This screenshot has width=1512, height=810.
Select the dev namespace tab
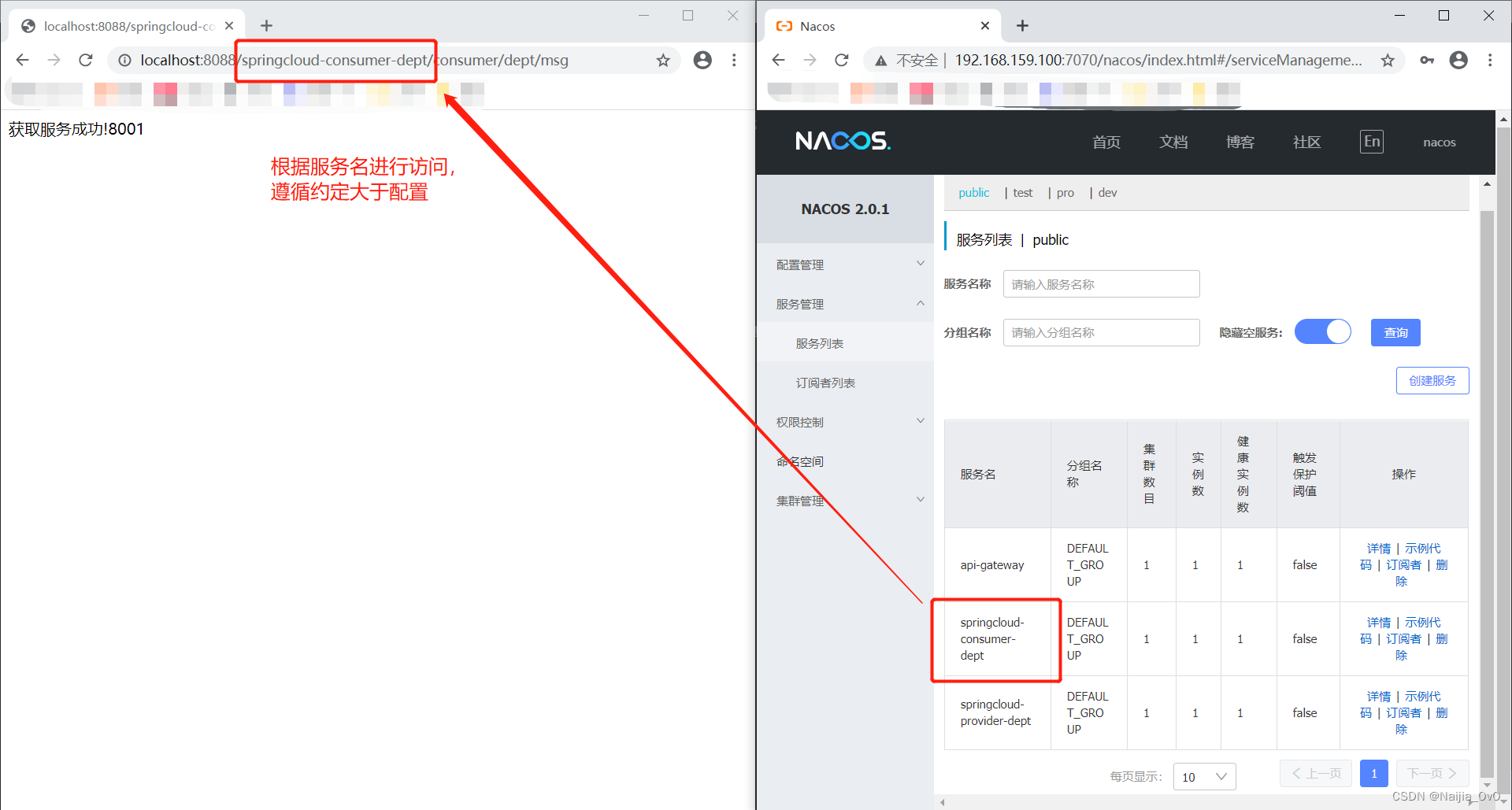[1107, 193]
